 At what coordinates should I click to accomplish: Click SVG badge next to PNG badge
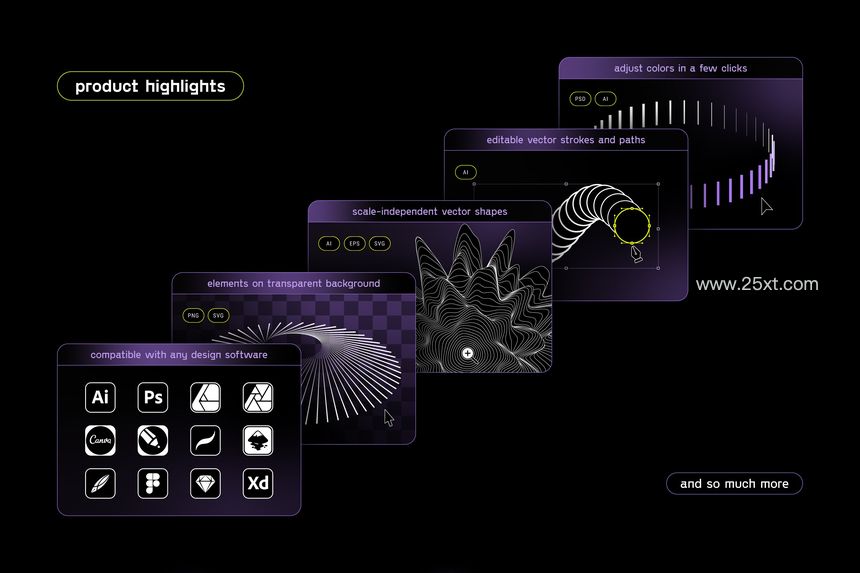218,315
